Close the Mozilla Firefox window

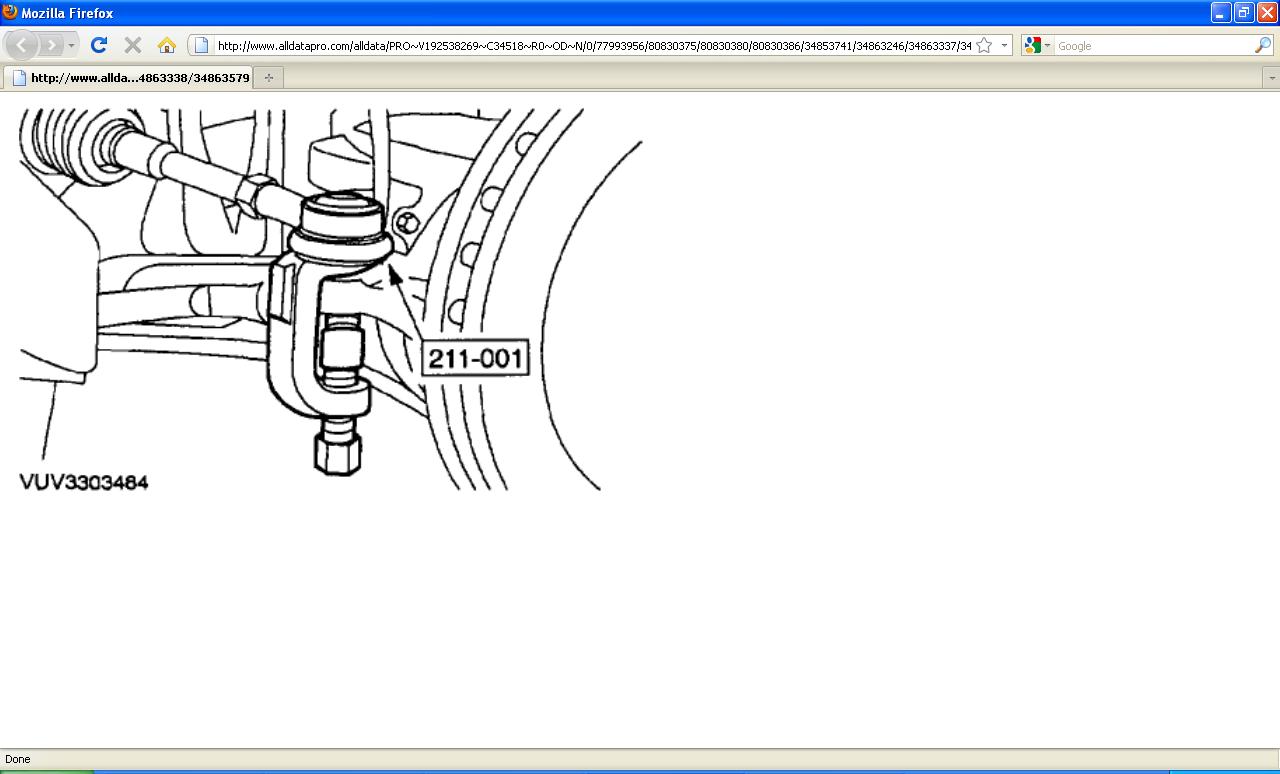[x=1266, y=13]
